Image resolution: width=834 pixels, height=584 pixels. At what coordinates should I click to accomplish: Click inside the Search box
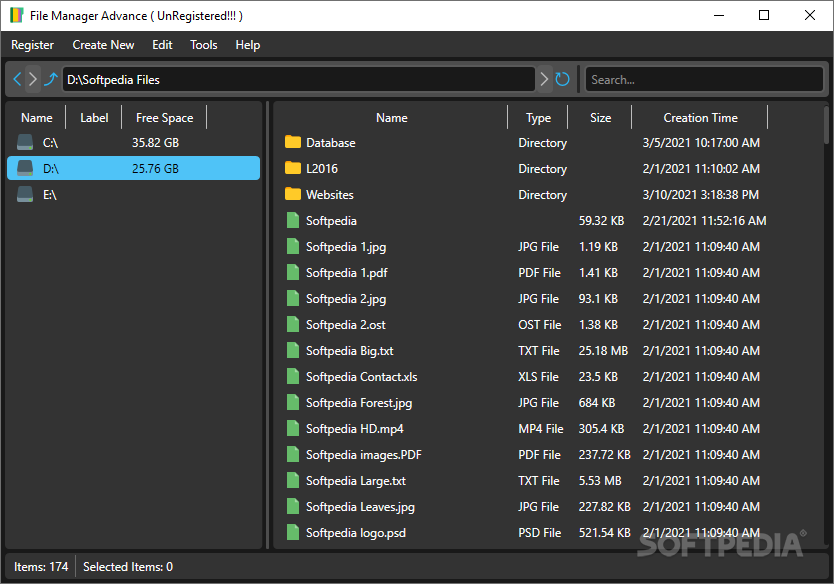point(704,79)
